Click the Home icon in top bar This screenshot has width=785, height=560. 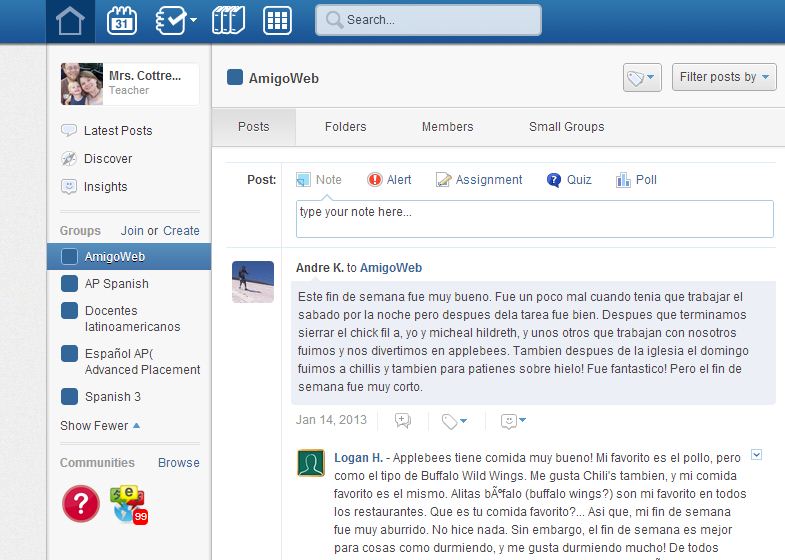coord(70,21)
